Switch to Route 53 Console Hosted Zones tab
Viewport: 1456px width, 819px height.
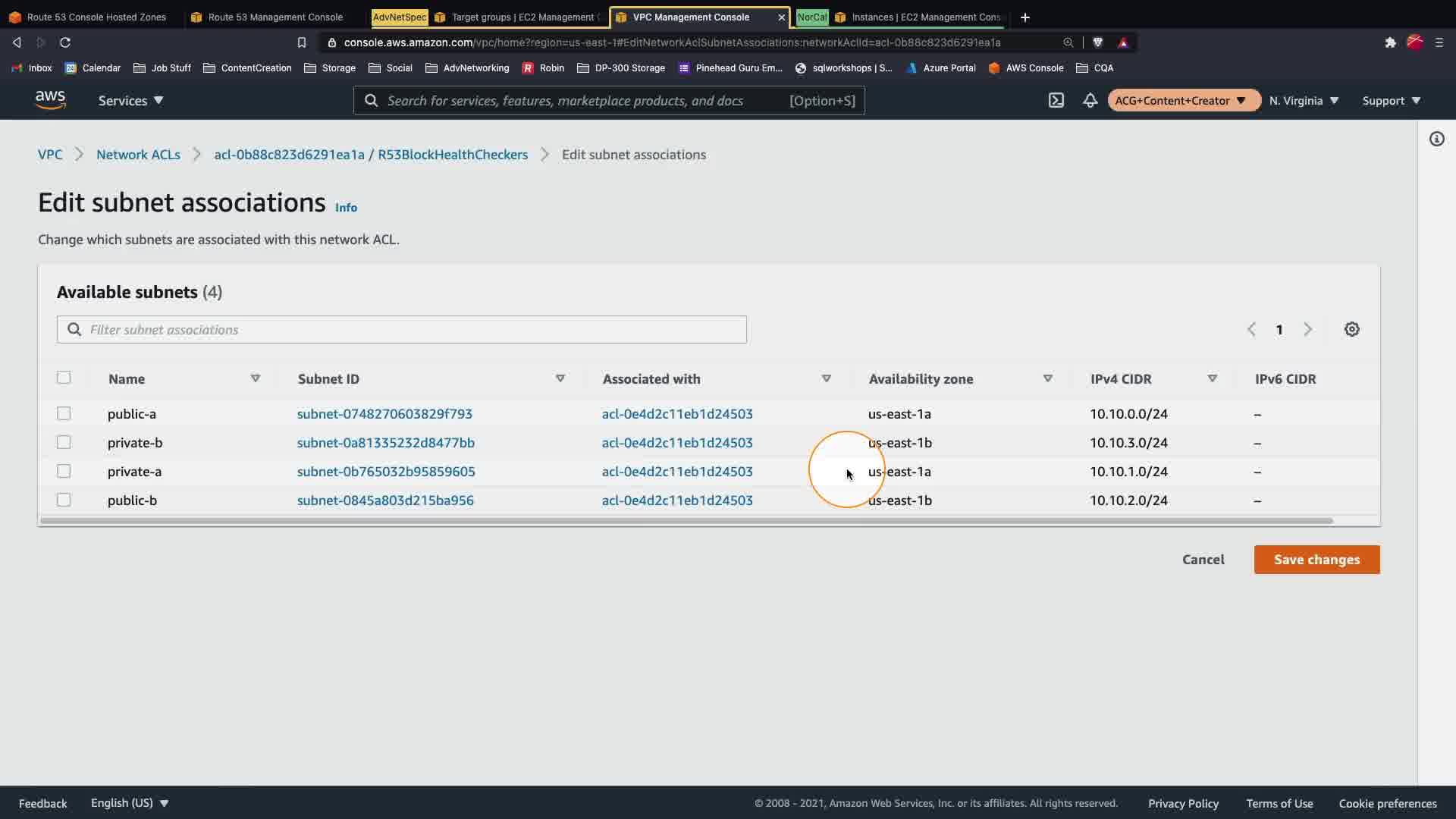tap(96, 17)
